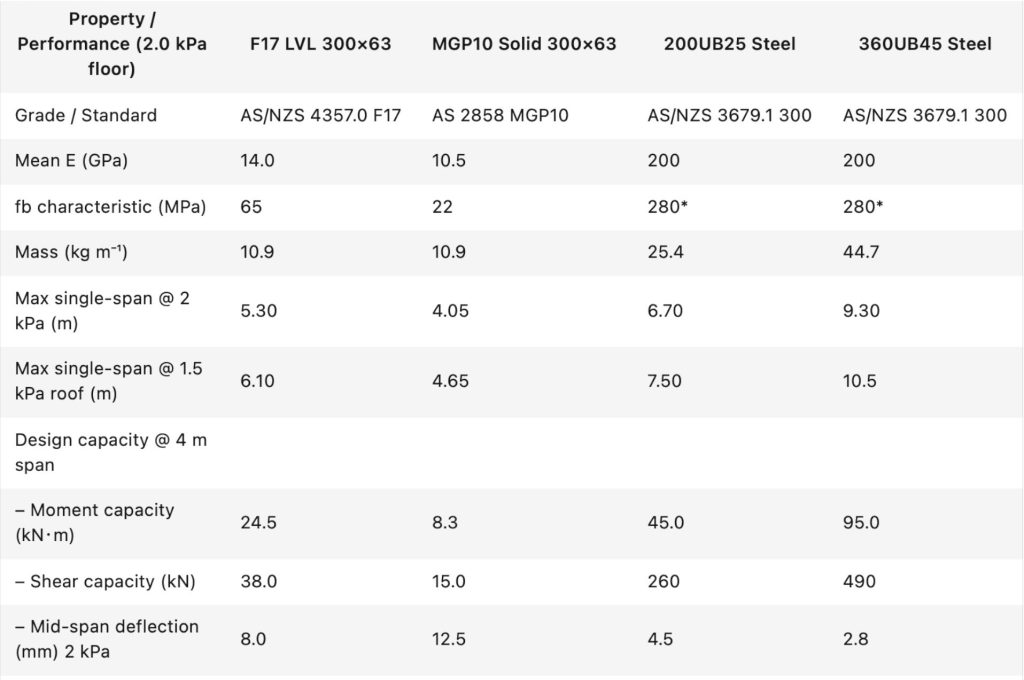Click the 9.30 single-span value
The image size is (1024, 680).
[x=861, y=311]
